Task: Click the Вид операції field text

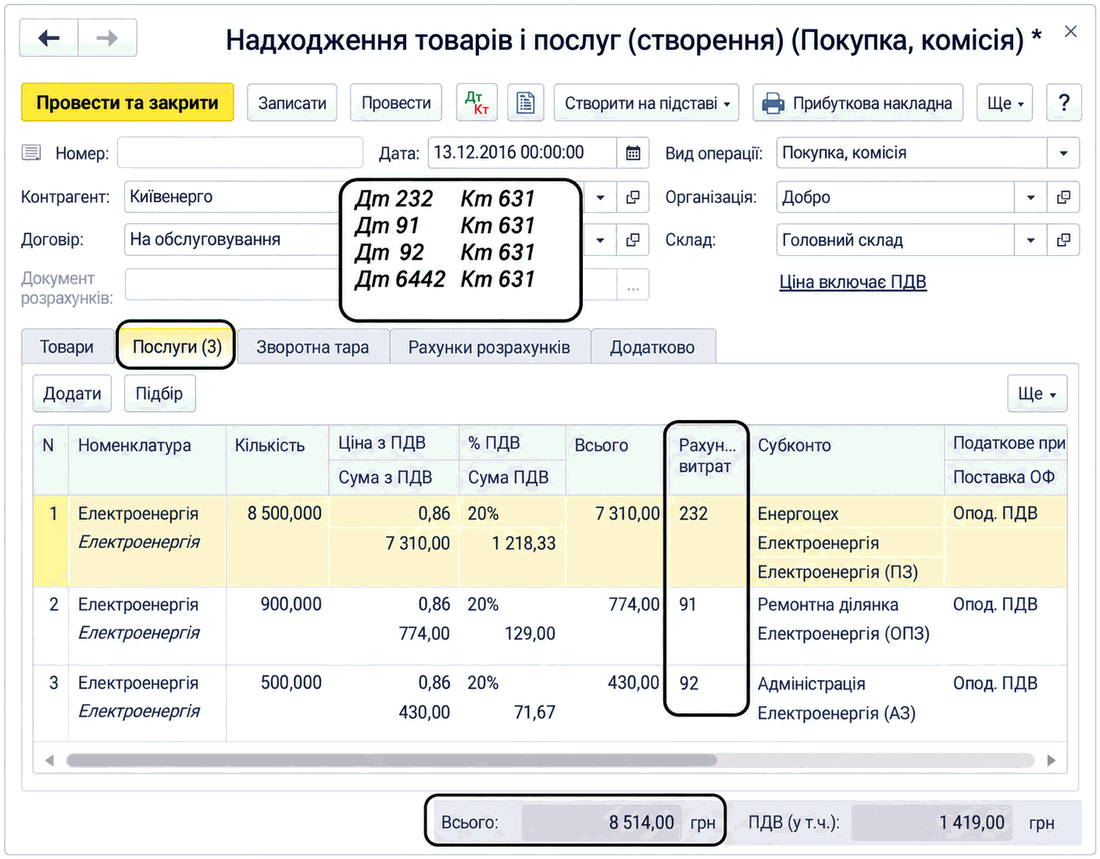Action: coord(911,153)
